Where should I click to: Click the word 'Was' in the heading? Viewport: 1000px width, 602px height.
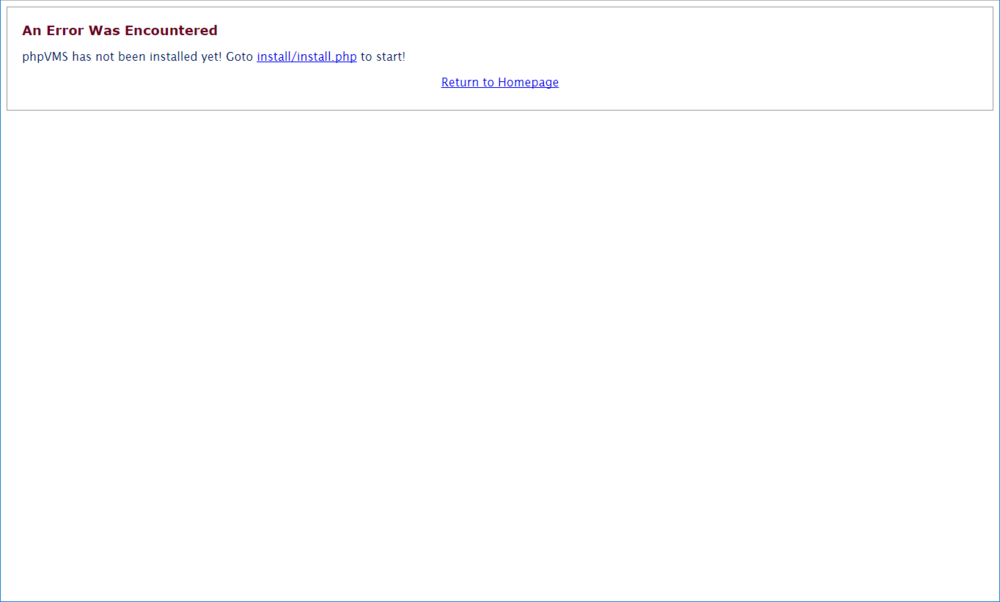click(x=106, y=31)
